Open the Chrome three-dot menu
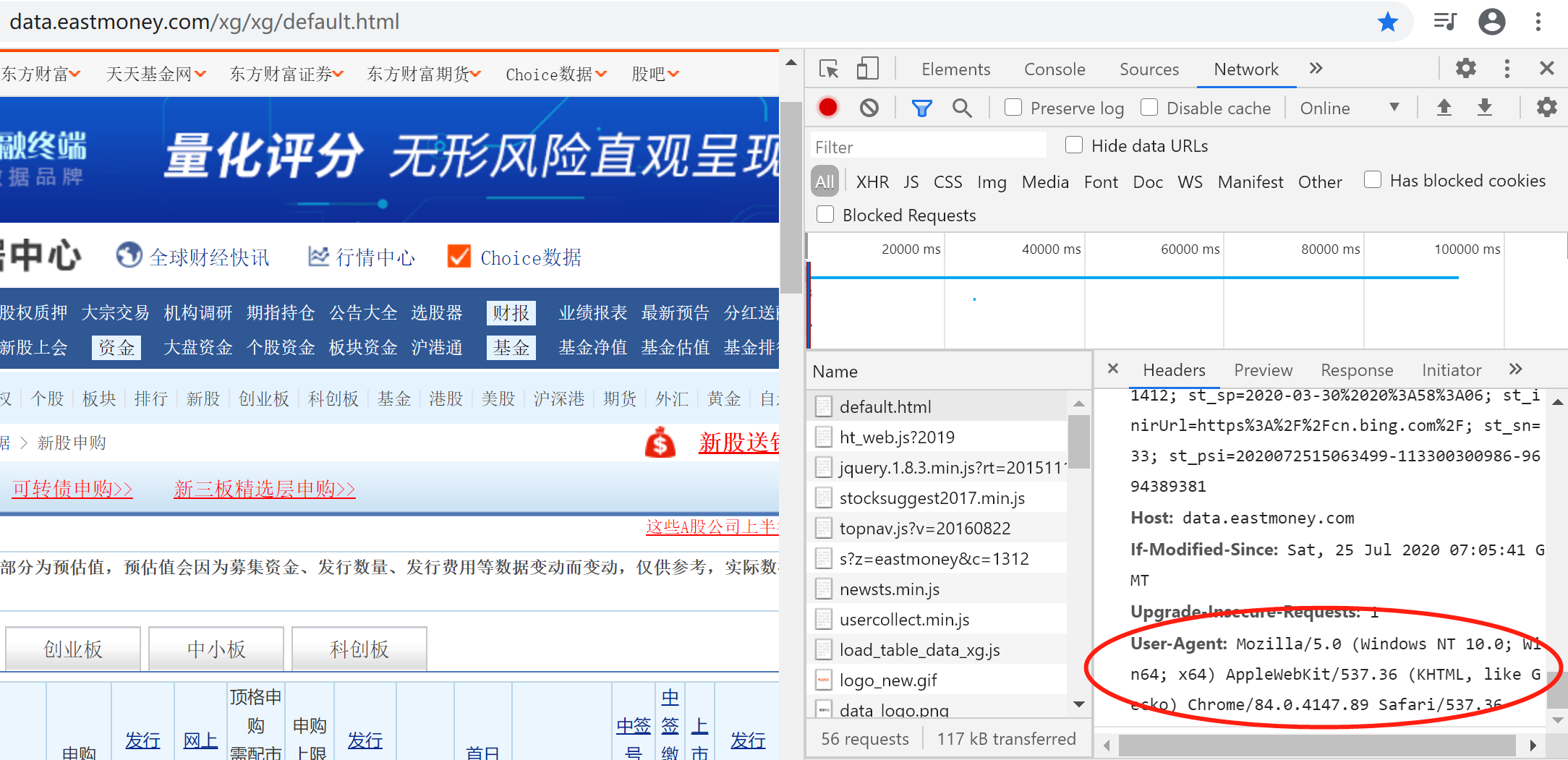Image resolution: width=1568 pixels, height=760 pixels. (x=1538, y=22)
